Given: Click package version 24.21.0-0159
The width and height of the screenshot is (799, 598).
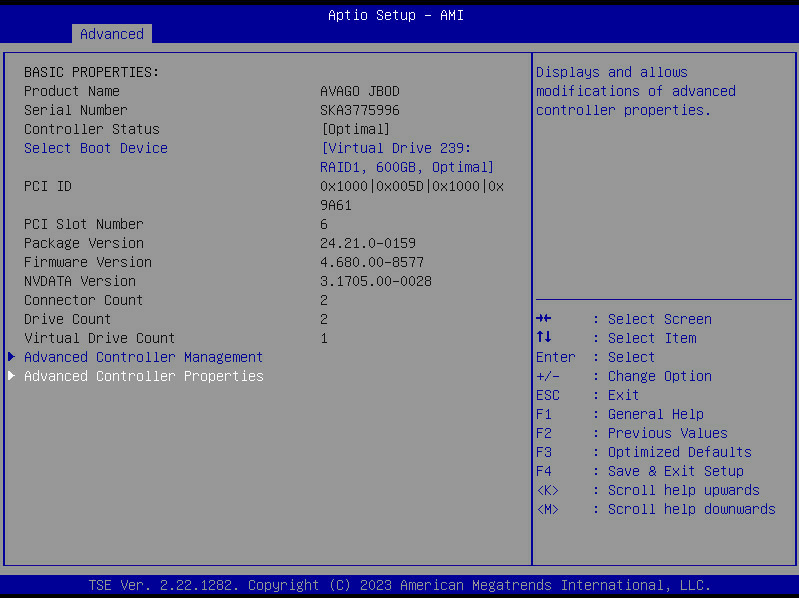Looking at the screenshot, I should tap(368, 243).
